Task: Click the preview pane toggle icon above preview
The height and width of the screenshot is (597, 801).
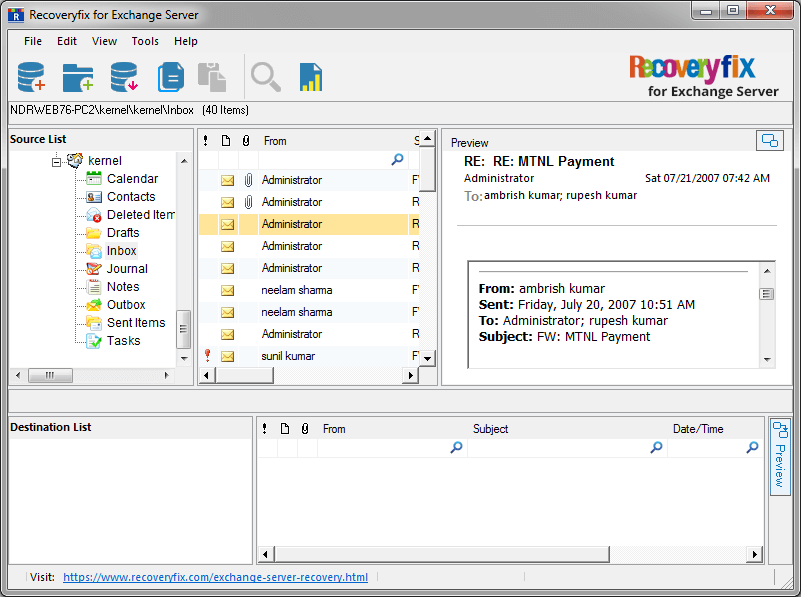Action: 770,140
